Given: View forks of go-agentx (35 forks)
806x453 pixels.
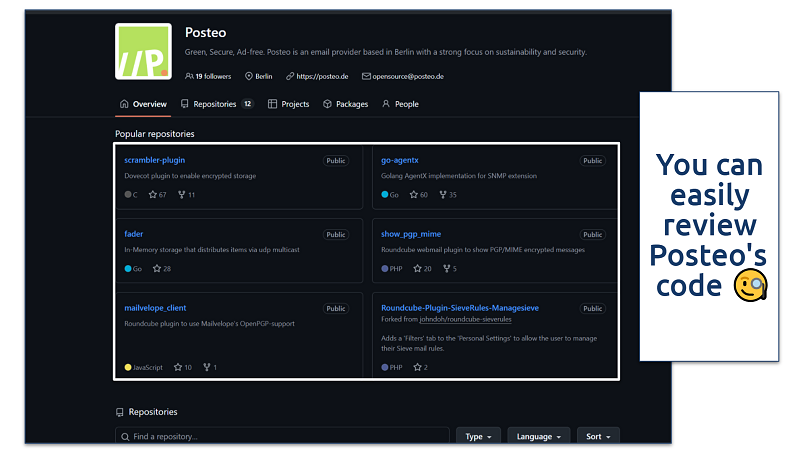Looking at the screenshot, I should coord(448,195).
